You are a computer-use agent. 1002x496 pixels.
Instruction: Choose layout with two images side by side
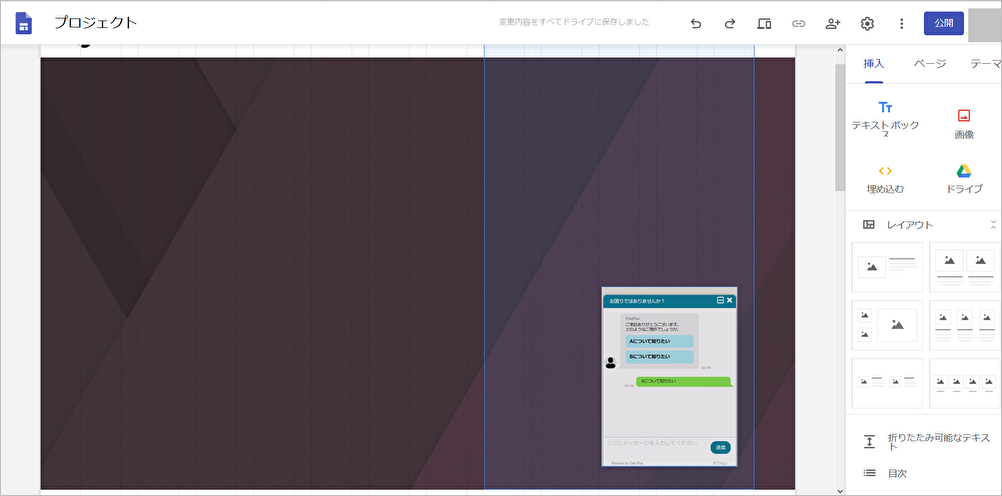point(965,267)
